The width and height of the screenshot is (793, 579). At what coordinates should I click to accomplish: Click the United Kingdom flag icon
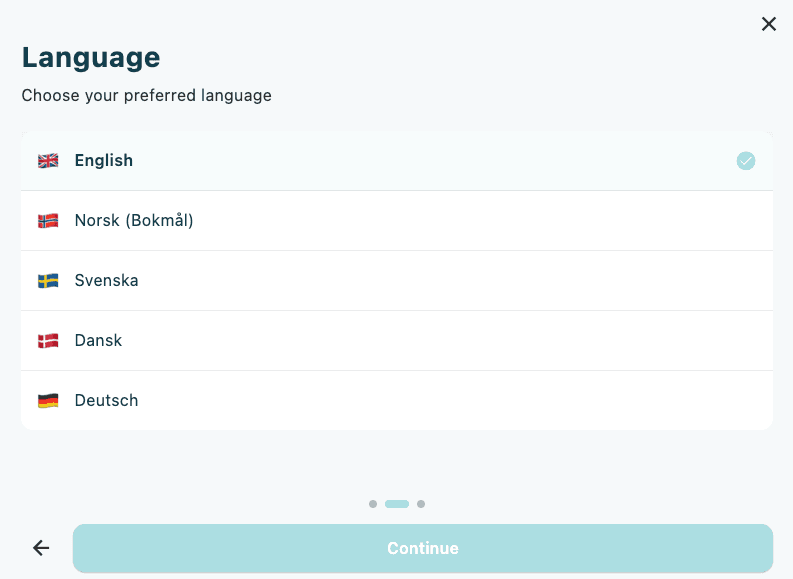point(48,161)
